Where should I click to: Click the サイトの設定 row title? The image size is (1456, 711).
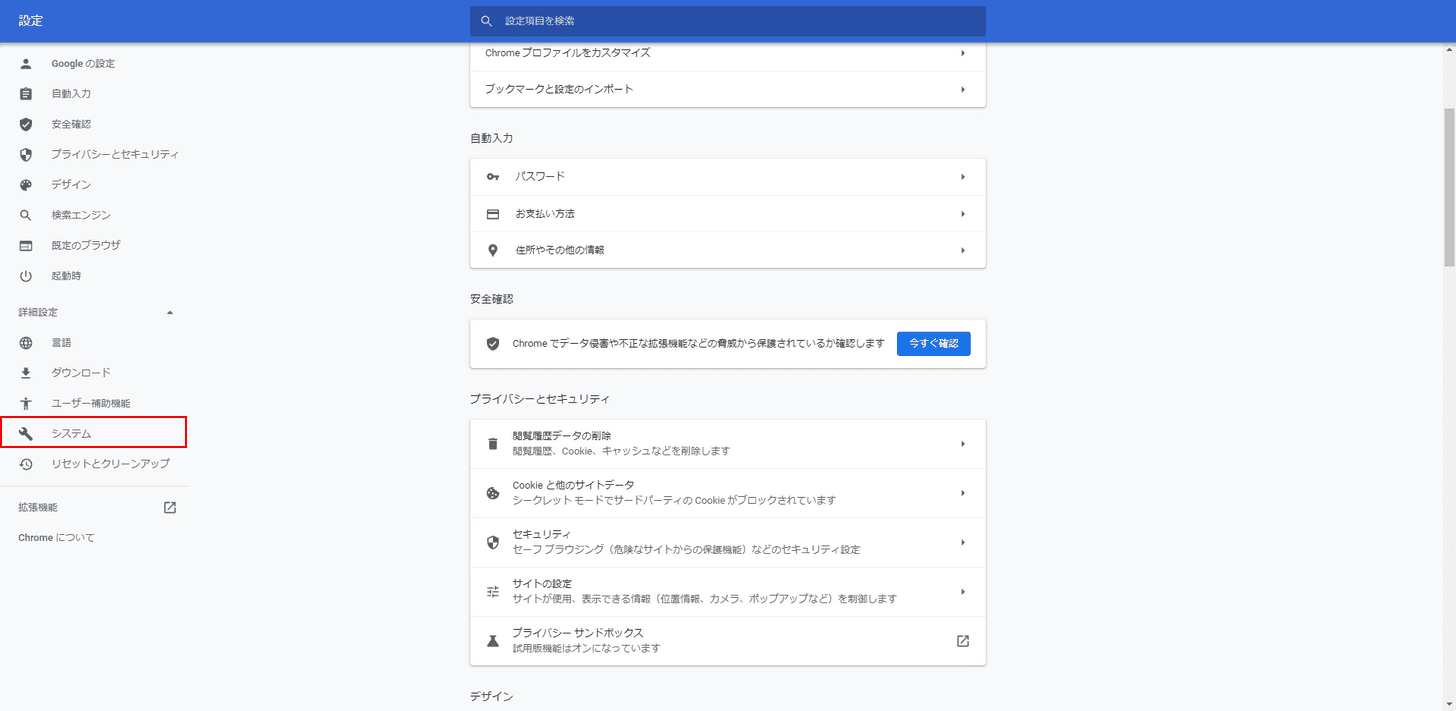coord(542,584)
